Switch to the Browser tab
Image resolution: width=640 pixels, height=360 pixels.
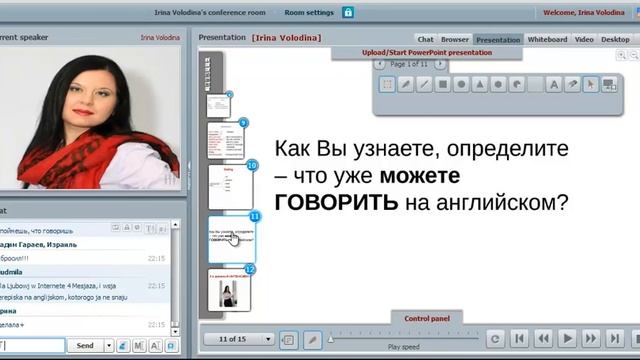point(455,40)
